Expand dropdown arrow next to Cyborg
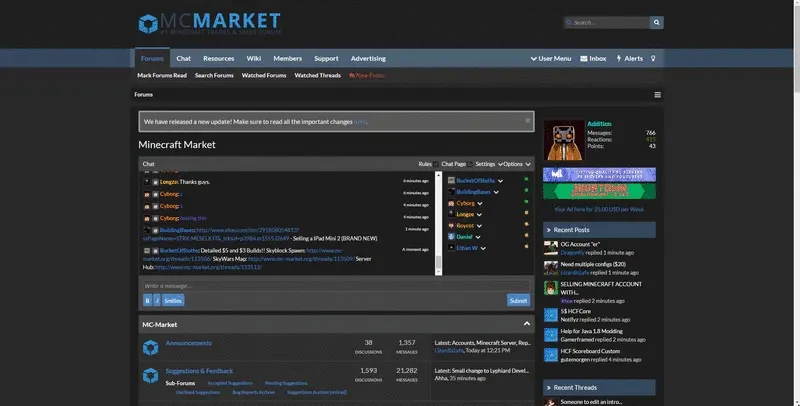800x406 pixels. pyautogui.click(x=480, y=204)
